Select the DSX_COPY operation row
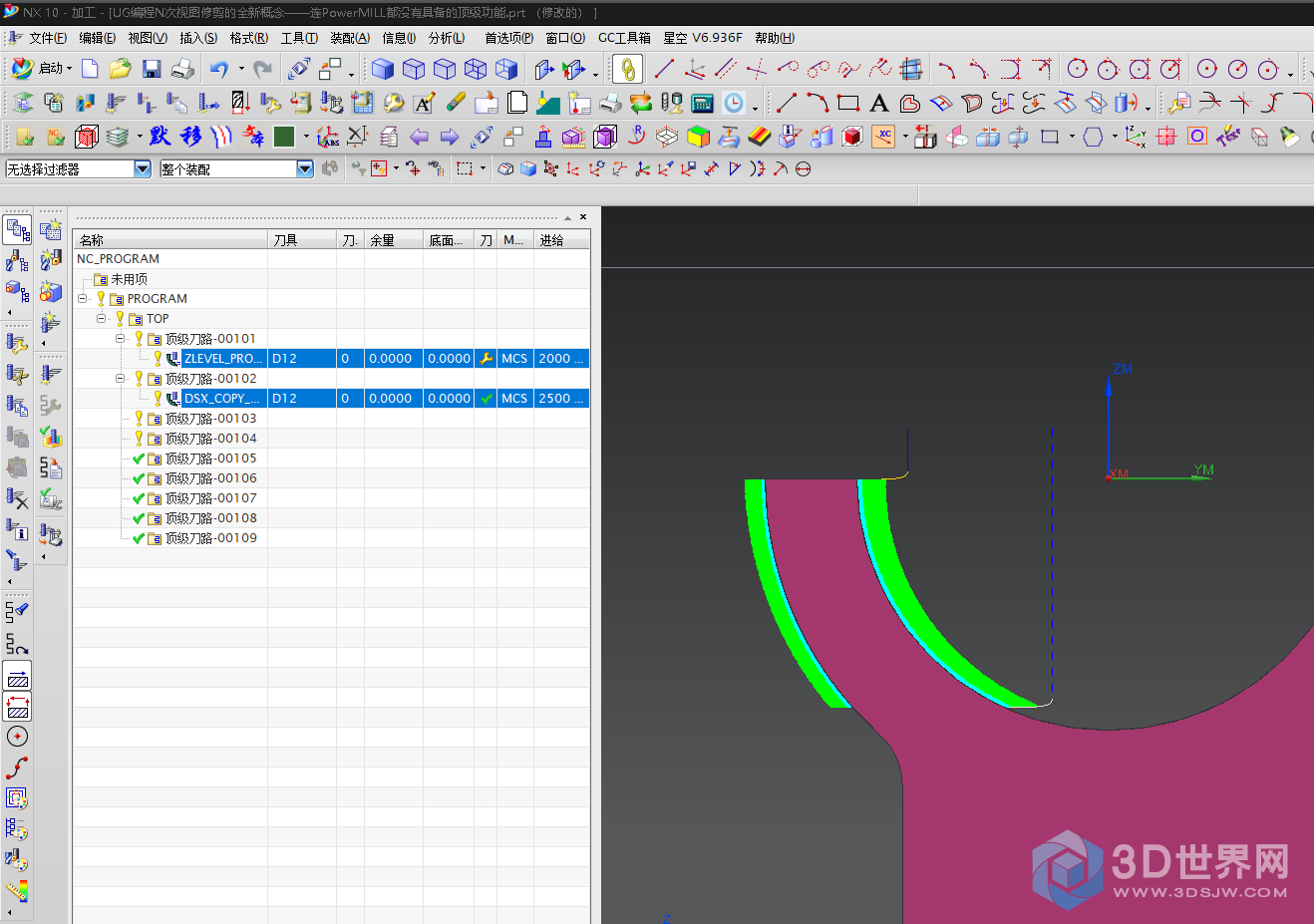 tap(331, 398)
